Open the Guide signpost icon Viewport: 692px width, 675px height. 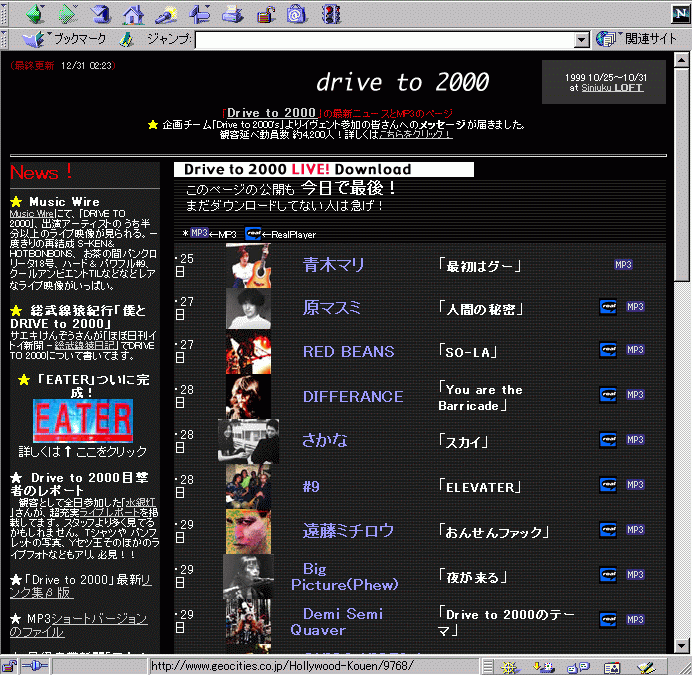point(199,14)
